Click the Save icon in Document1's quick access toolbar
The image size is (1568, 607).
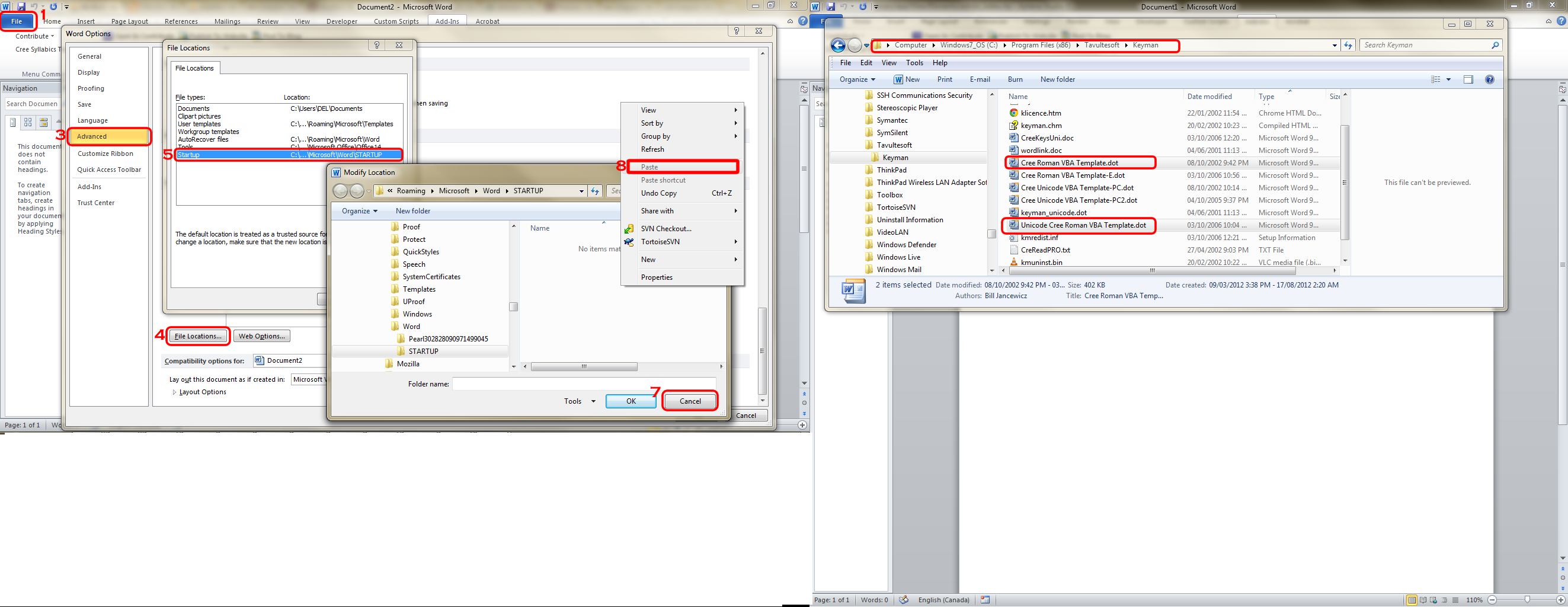click(x=831, y=7)
